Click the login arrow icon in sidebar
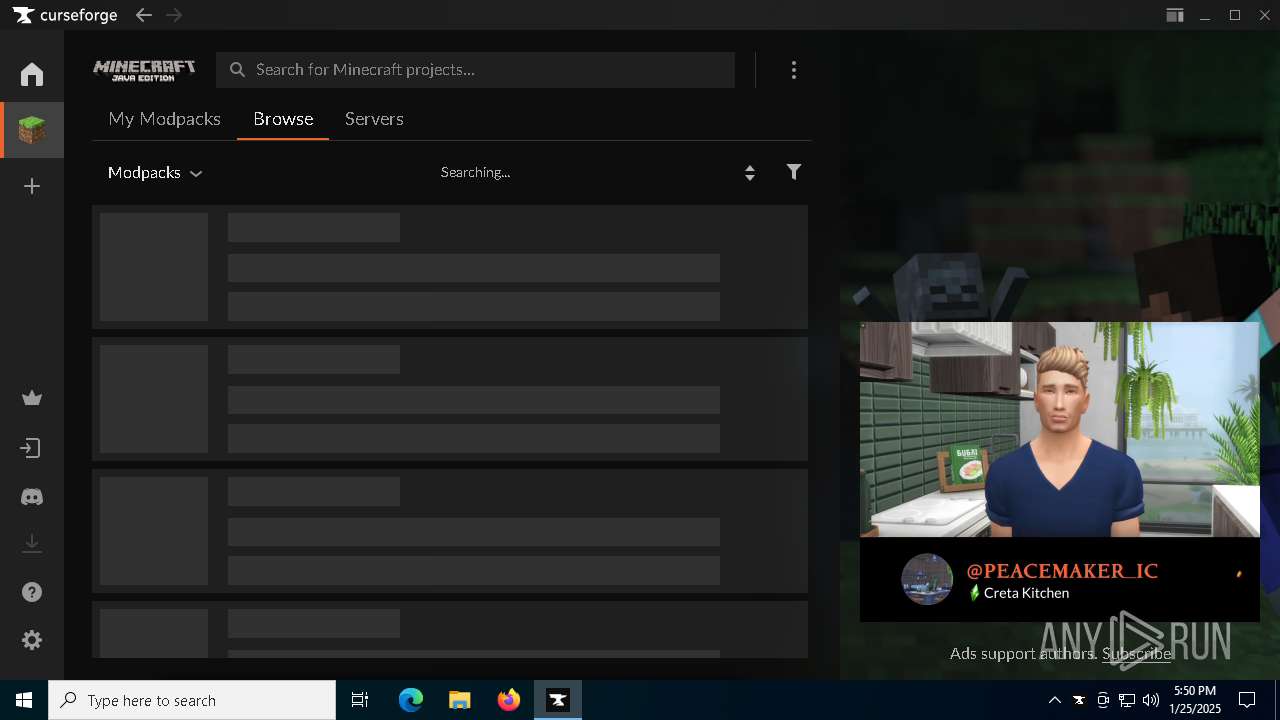 pyautogui.click(x=32, y=448)
